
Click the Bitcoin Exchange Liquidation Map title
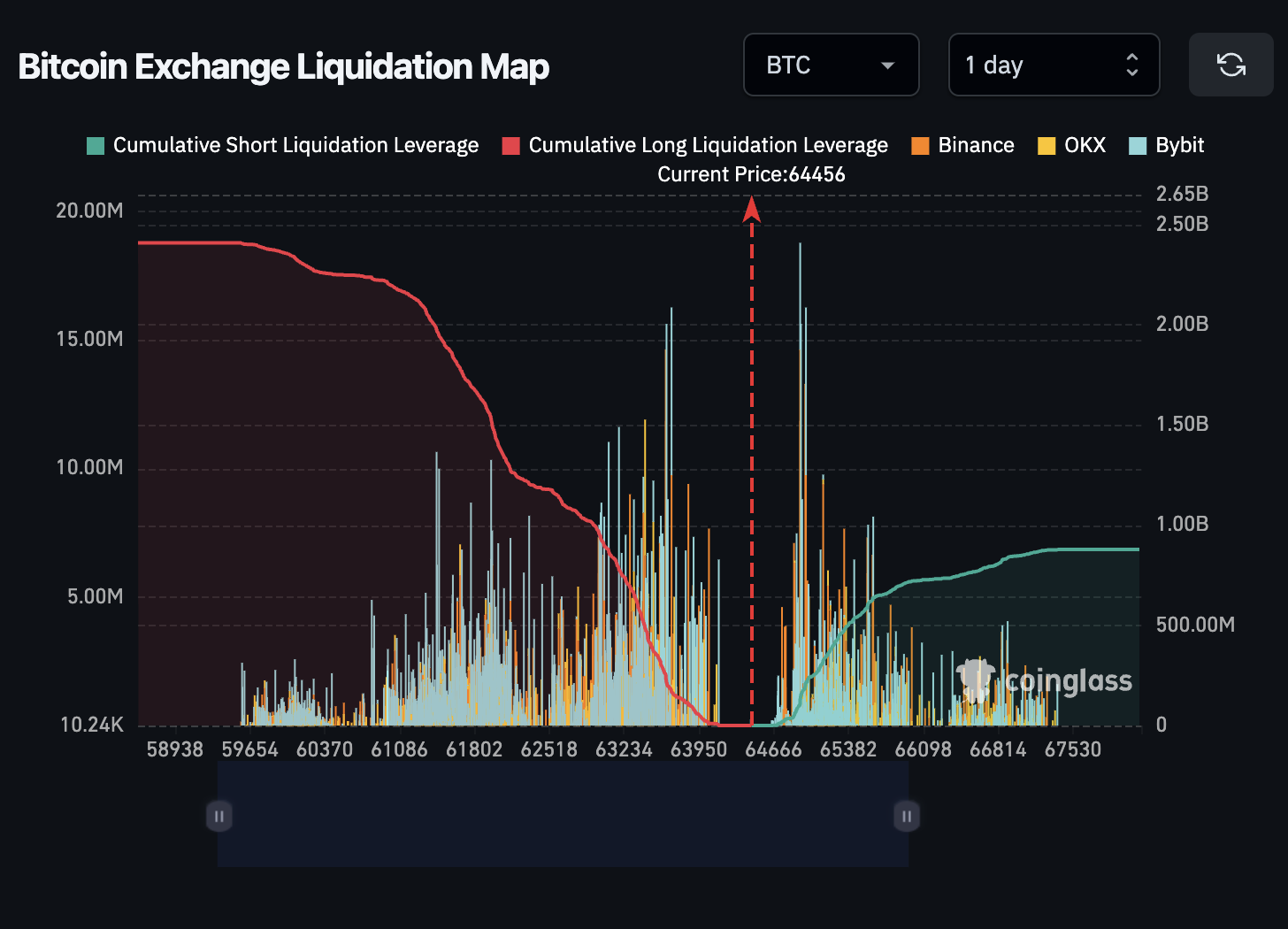tap(284, 66)
